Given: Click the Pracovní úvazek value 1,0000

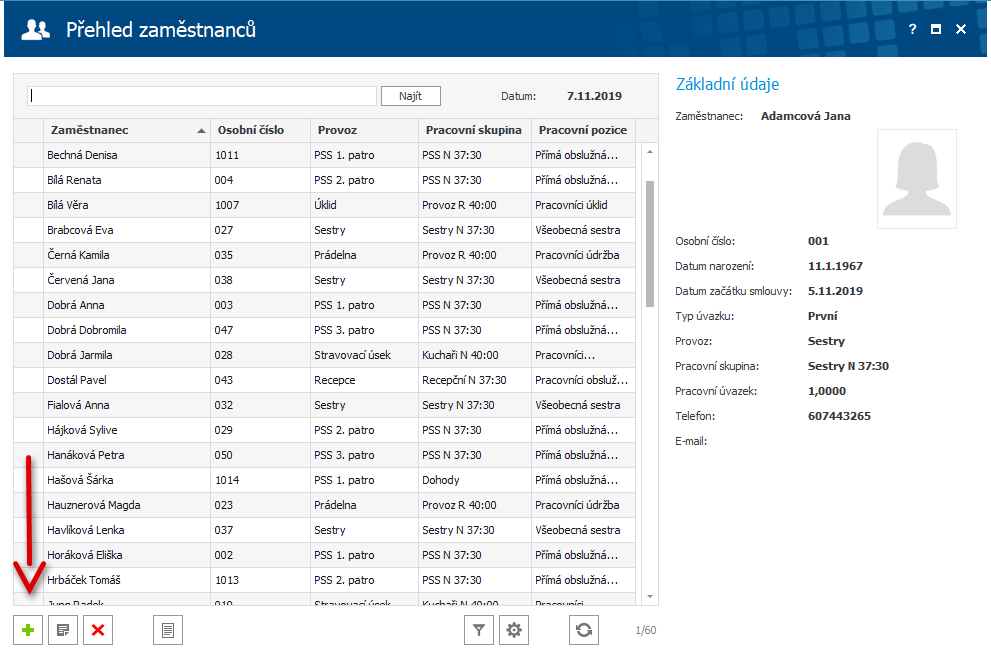Looking at the screenshot, I should [827, 391].
